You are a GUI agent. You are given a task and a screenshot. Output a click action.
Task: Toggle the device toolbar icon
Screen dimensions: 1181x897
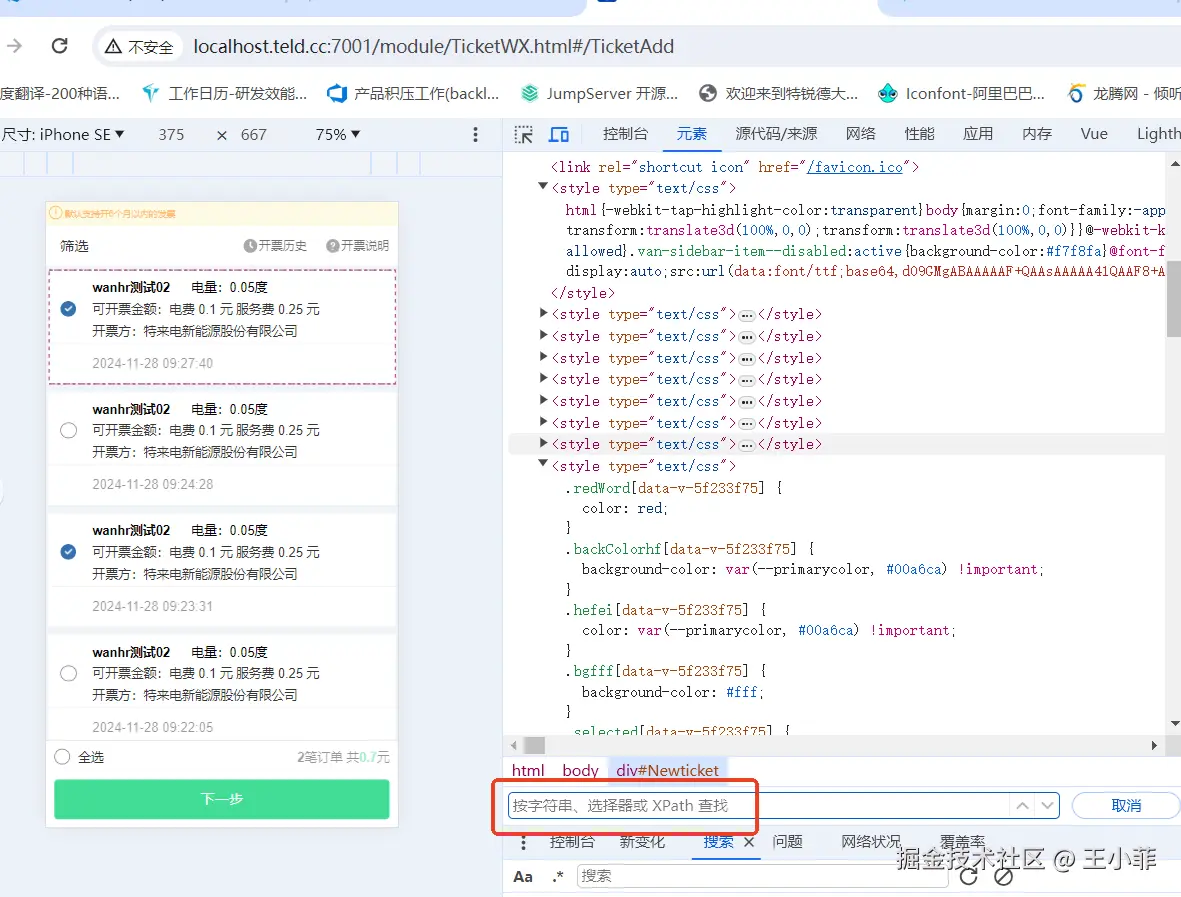coord(559,134)
